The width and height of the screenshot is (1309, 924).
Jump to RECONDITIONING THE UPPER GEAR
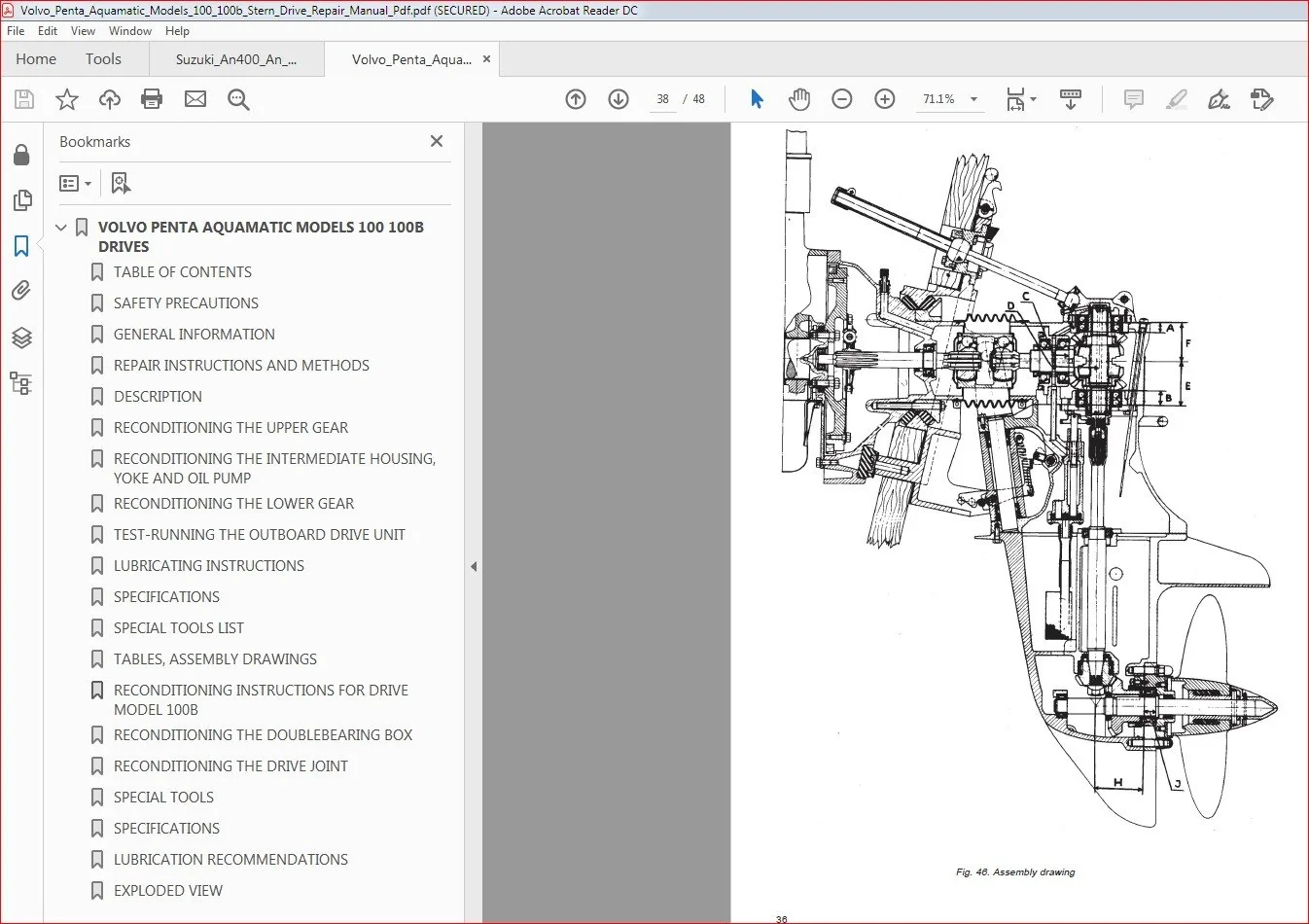point(230,428)
